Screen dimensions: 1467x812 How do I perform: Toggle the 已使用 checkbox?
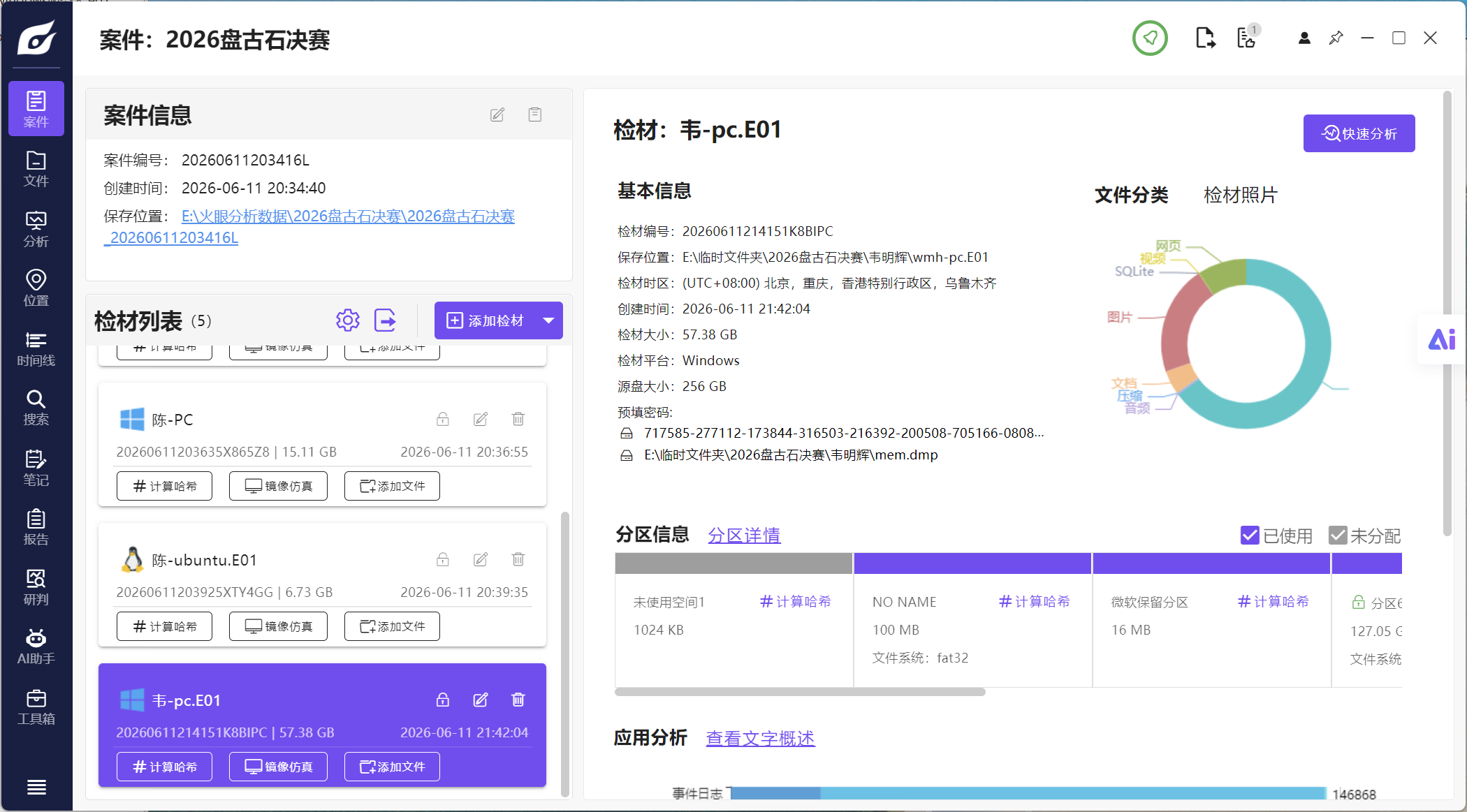1250,536
